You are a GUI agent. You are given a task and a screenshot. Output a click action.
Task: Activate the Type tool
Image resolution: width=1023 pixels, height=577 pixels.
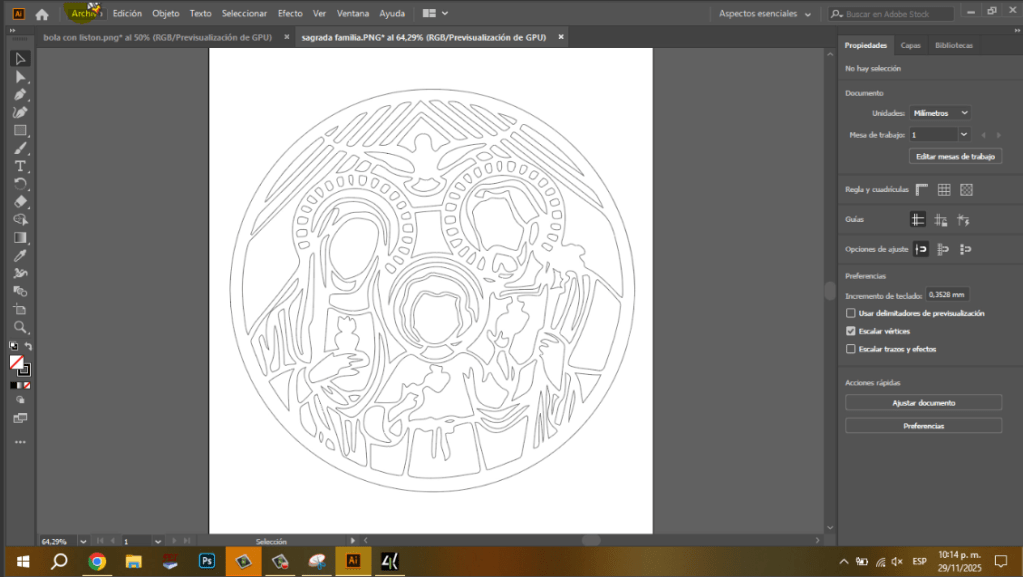pos(20,166)
